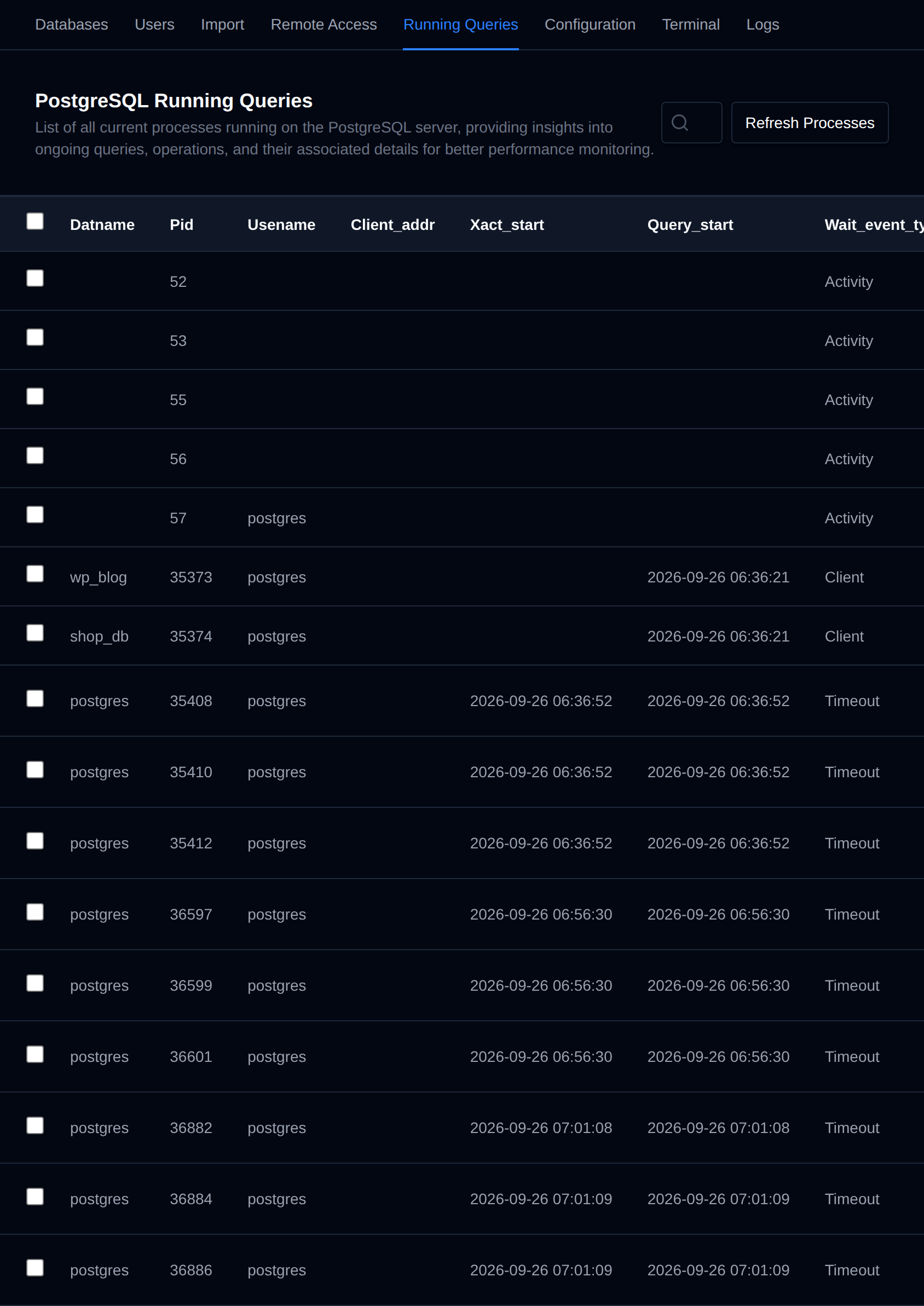Click the shop_db datname cell
Image resolution: width=924 pixels, height=1306 pixels.
[x=99, y=637]
